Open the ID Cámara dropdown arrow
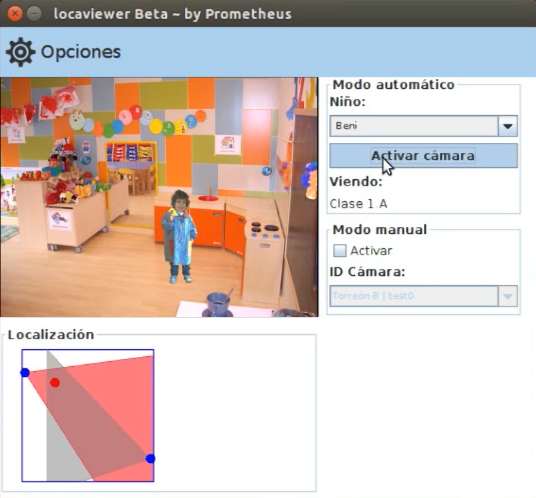The width and height of the screenshot is (536, 498). tap(508, 296)
